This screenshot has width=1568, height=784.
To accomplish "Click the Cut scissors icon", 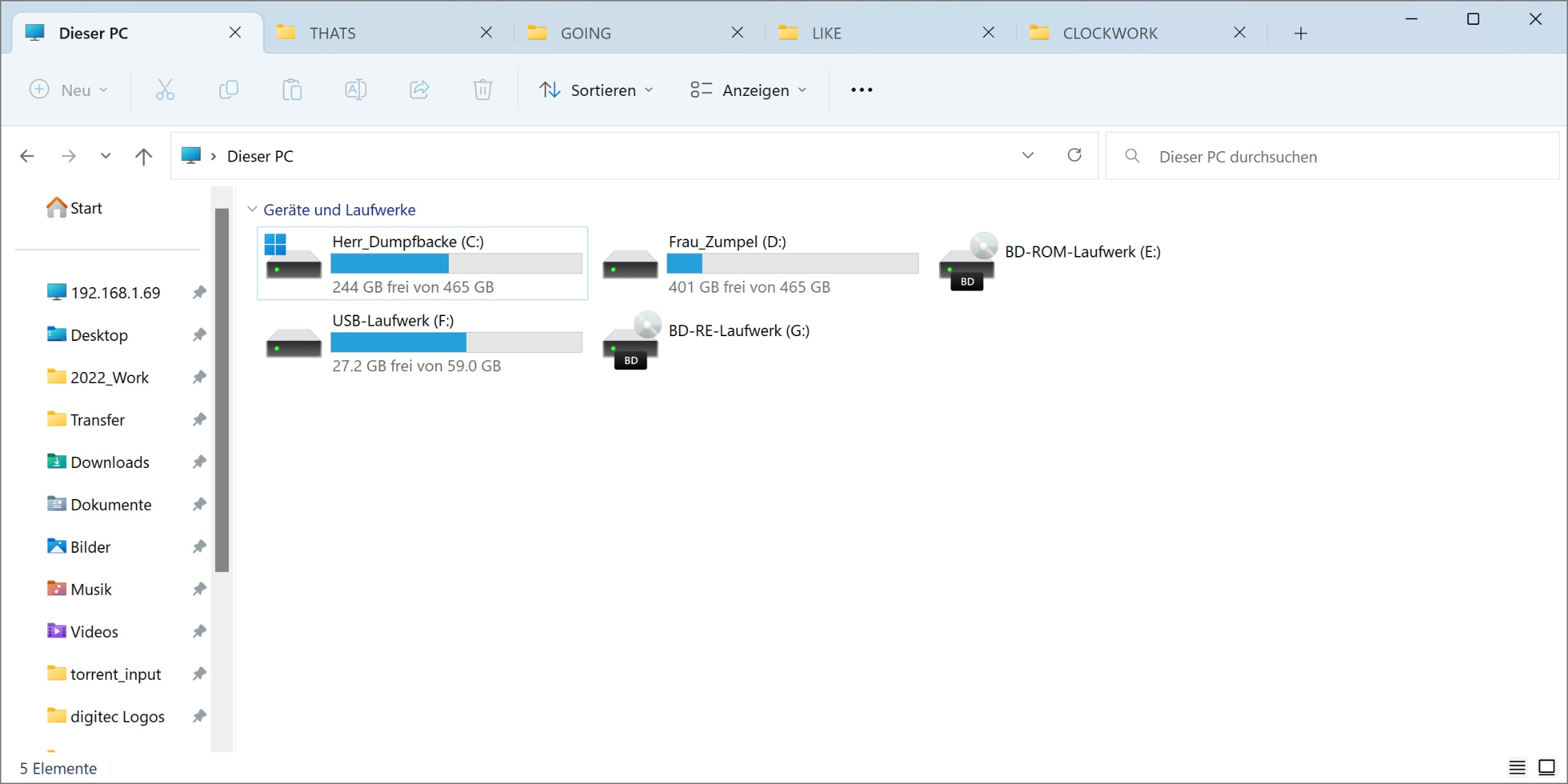I will click(165, 90).
